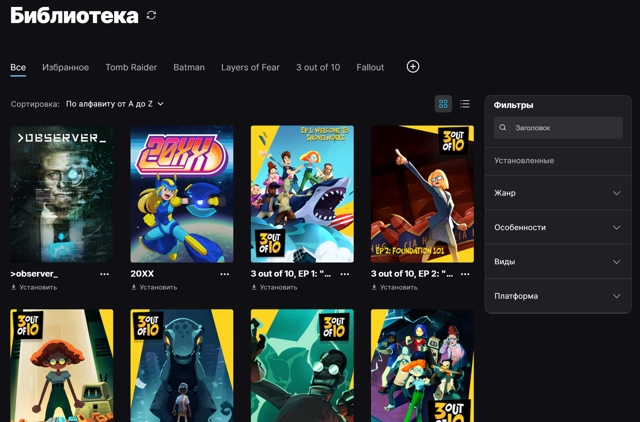Focus the Заголовок search field
The height and width of the screenshot is (422, 640).
click(558, 128)
